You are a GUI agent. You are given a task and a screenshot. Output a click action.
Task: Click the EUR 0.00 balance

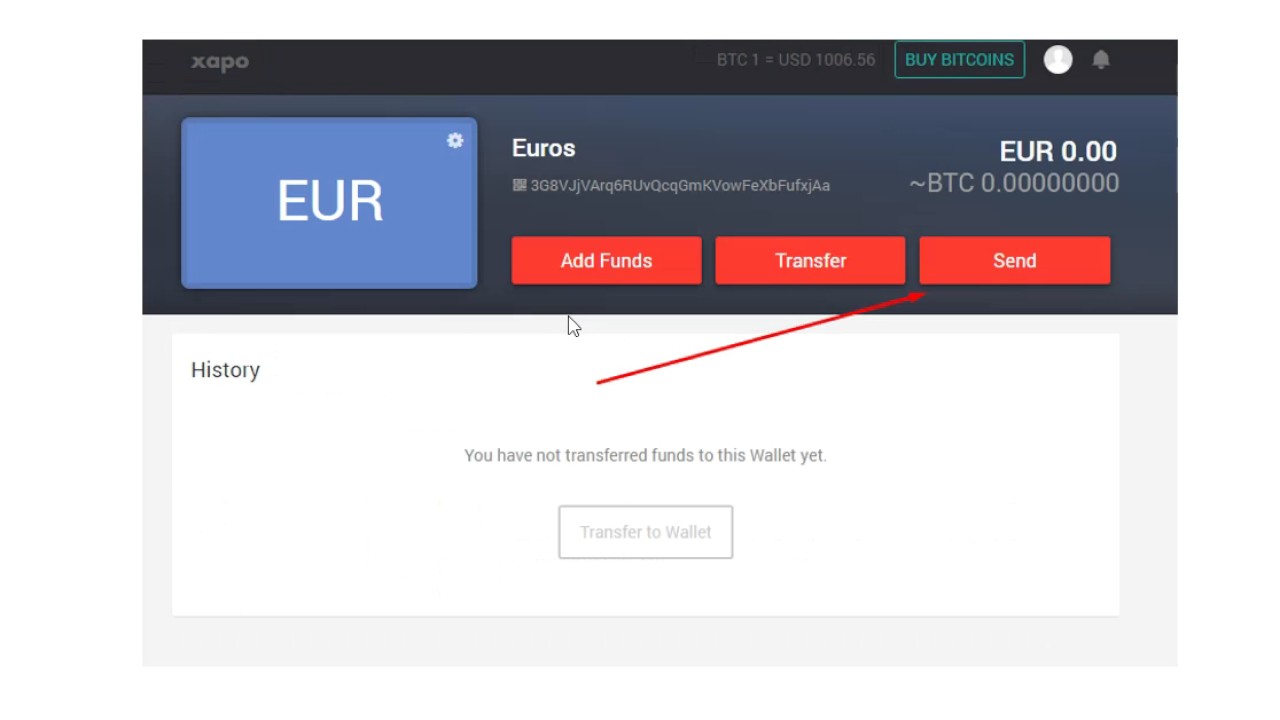[x=1058, y=151]
